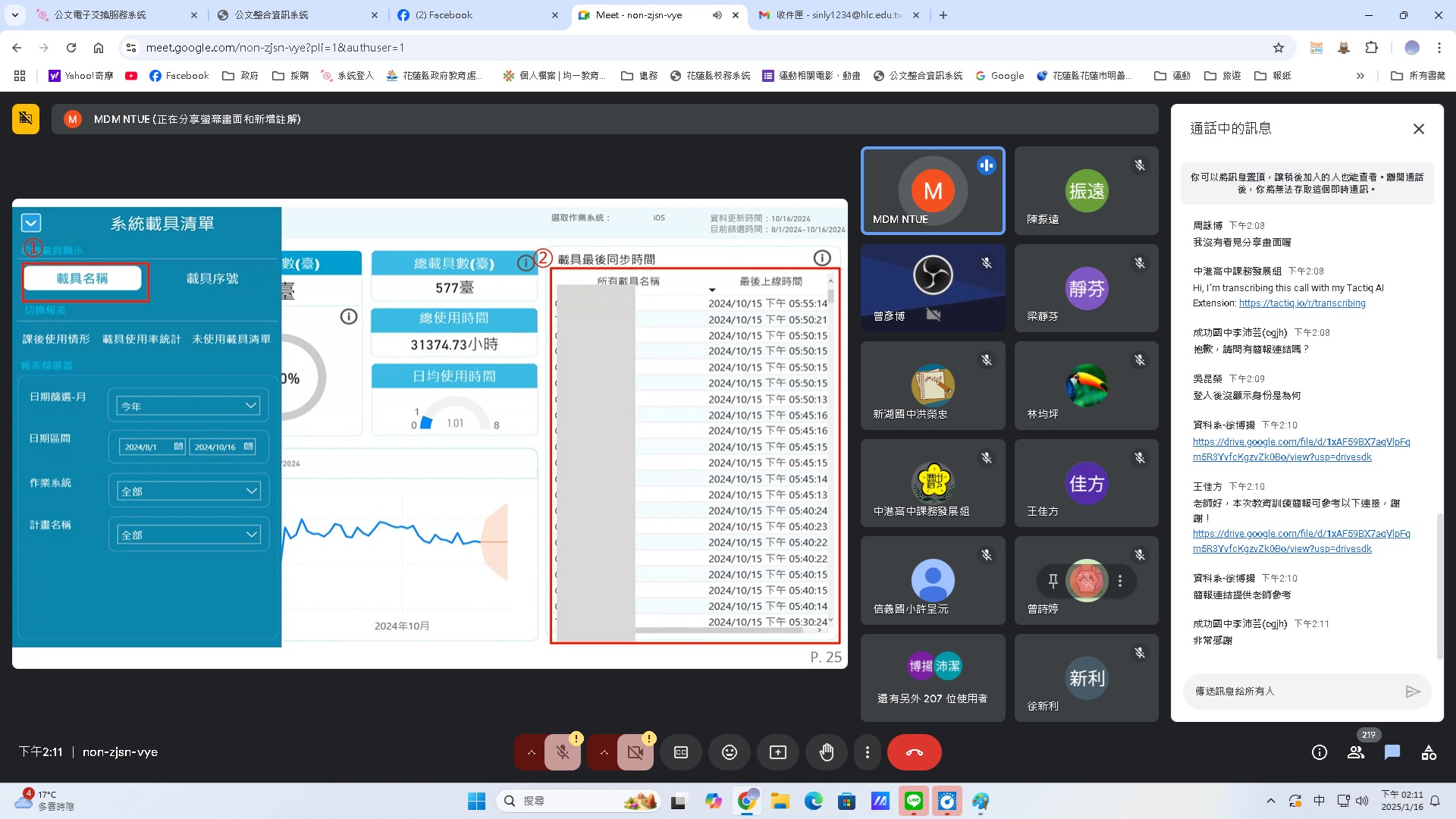Click the red leave call button
1456x819 pixels.
point(914,752)
